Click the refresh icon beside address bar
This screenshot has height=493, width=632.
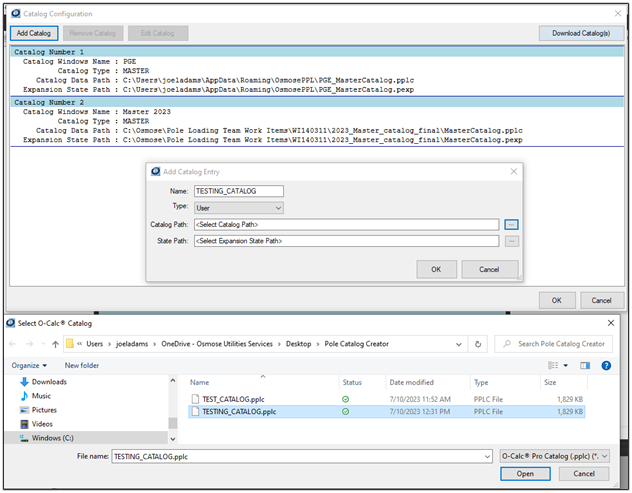tap(482, 344)
